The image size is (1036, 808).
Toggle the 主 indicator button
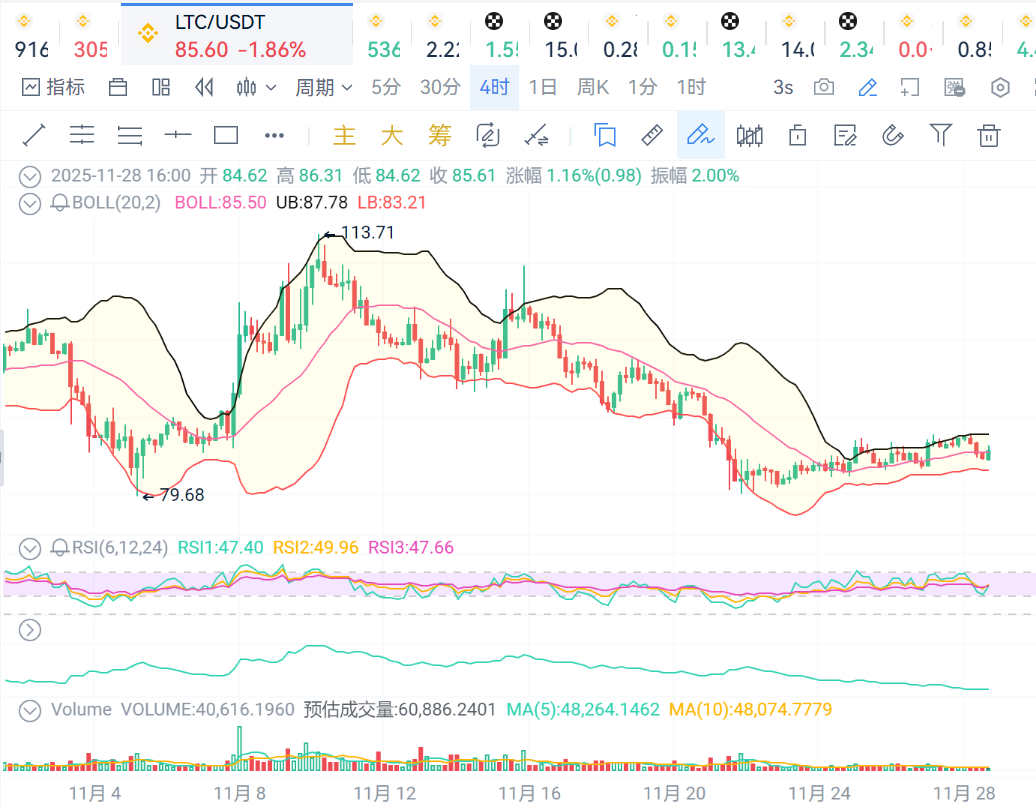(x=344, y=135)
